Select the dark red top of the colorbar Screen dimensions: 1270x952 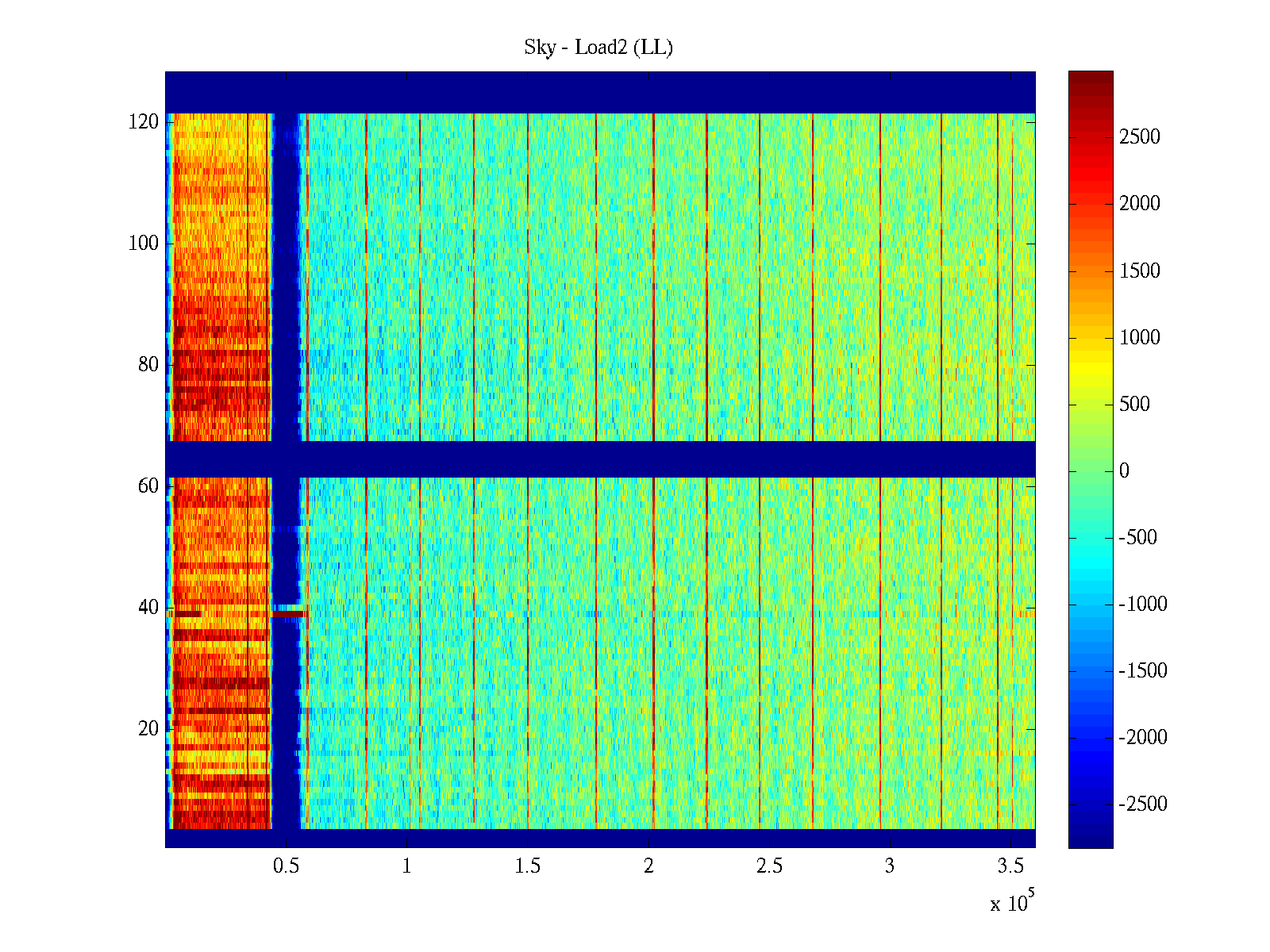point(1090,78)
